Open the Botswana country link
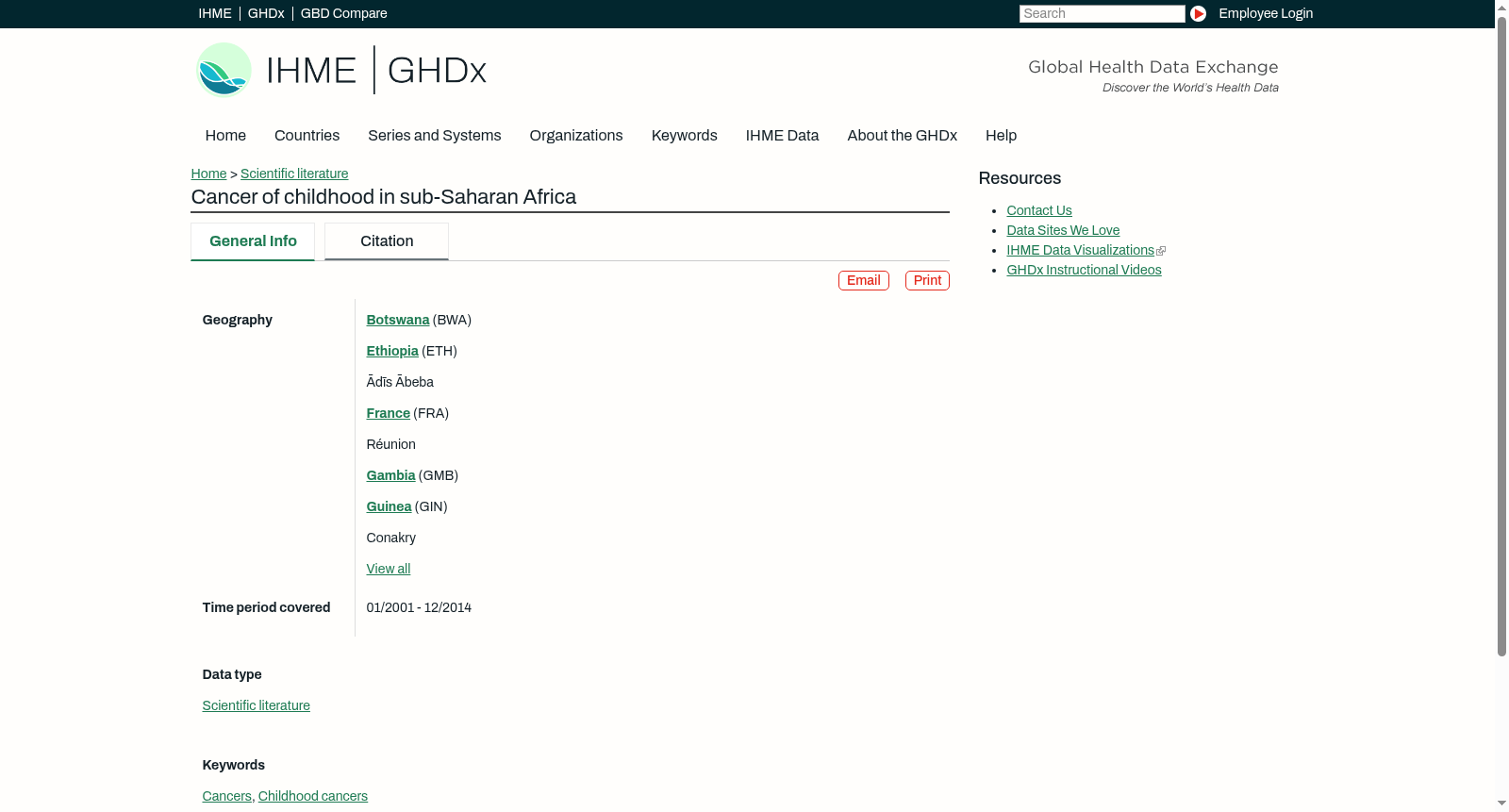1509x812 pixels. click(x=397, y=320)
